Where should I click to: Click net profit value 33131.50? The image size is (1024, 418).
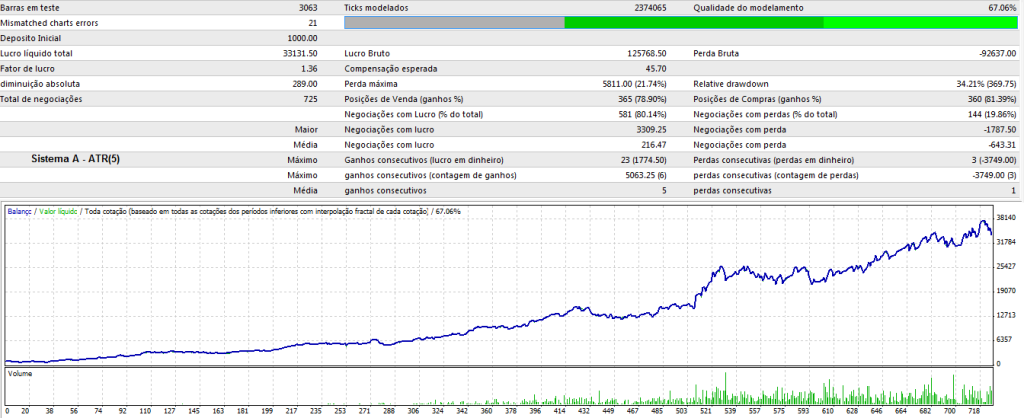(x=300, y=54)
